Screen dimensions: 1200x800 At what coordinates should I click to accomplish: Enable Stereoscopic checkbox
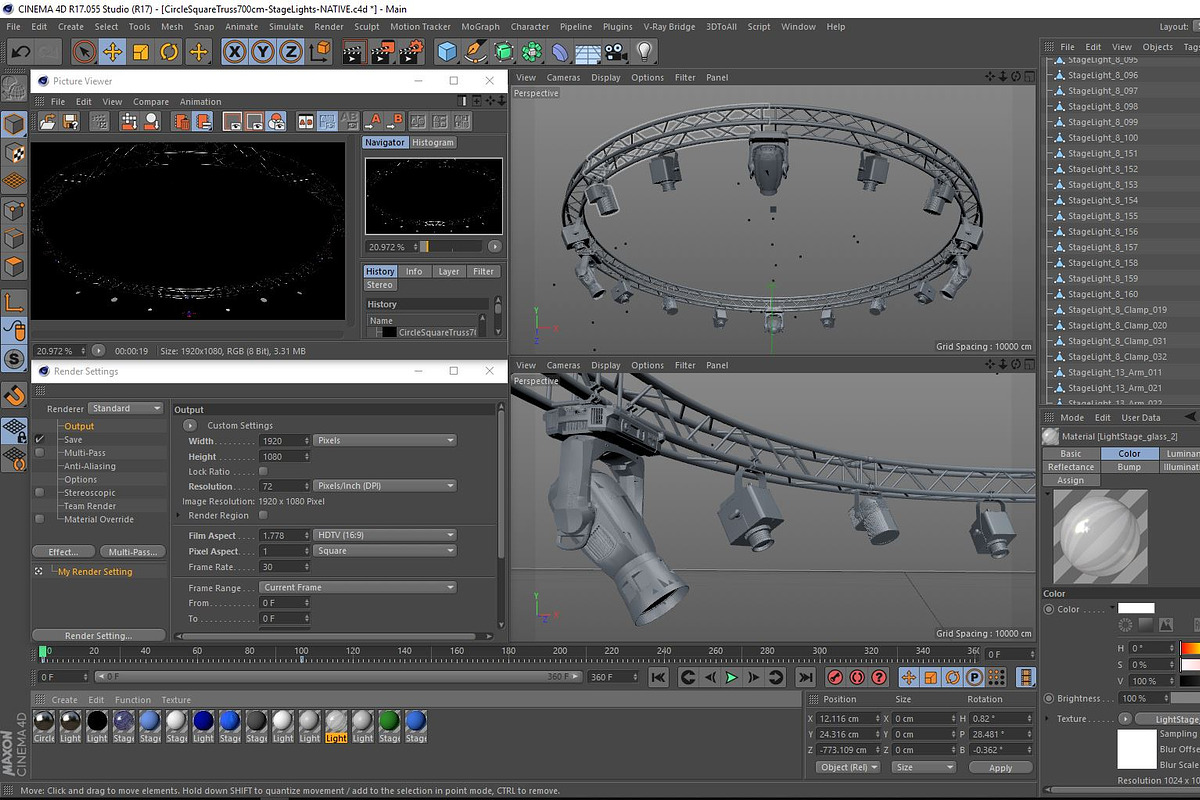[x=40, y=492]
